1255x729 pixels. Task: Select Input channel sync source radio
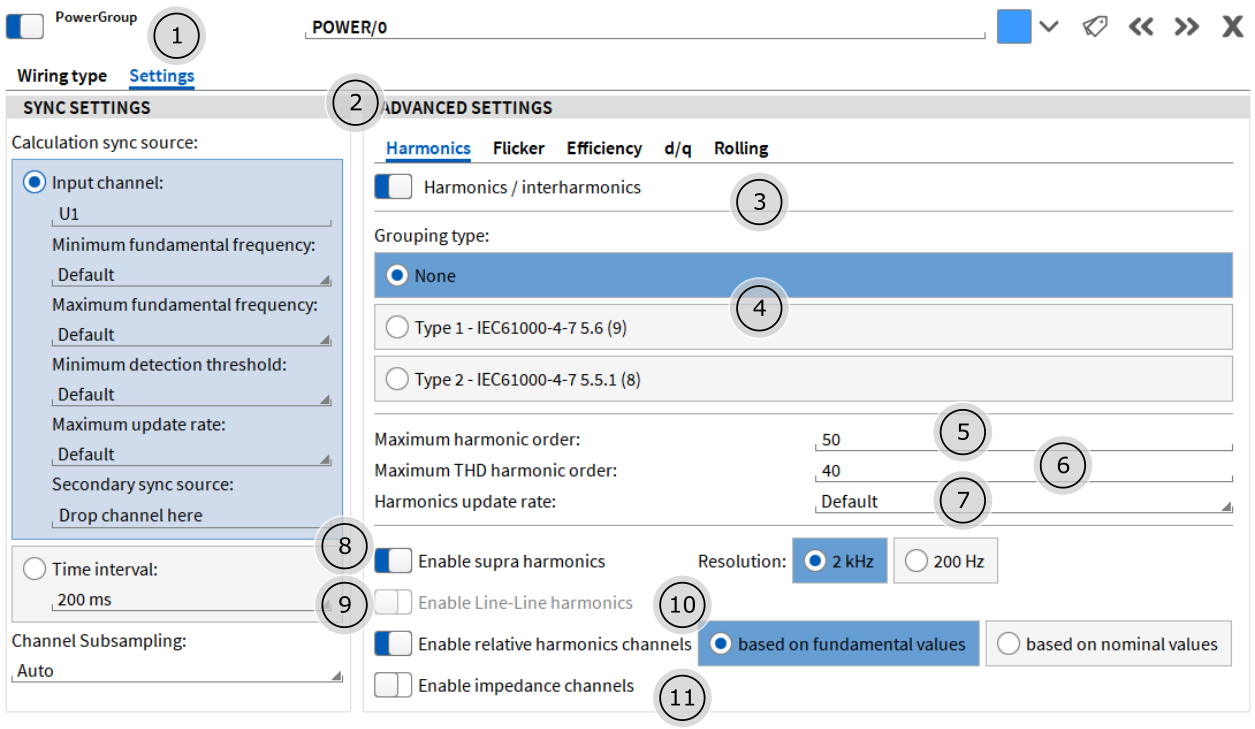pyautogui.click(x=35, y=183)
